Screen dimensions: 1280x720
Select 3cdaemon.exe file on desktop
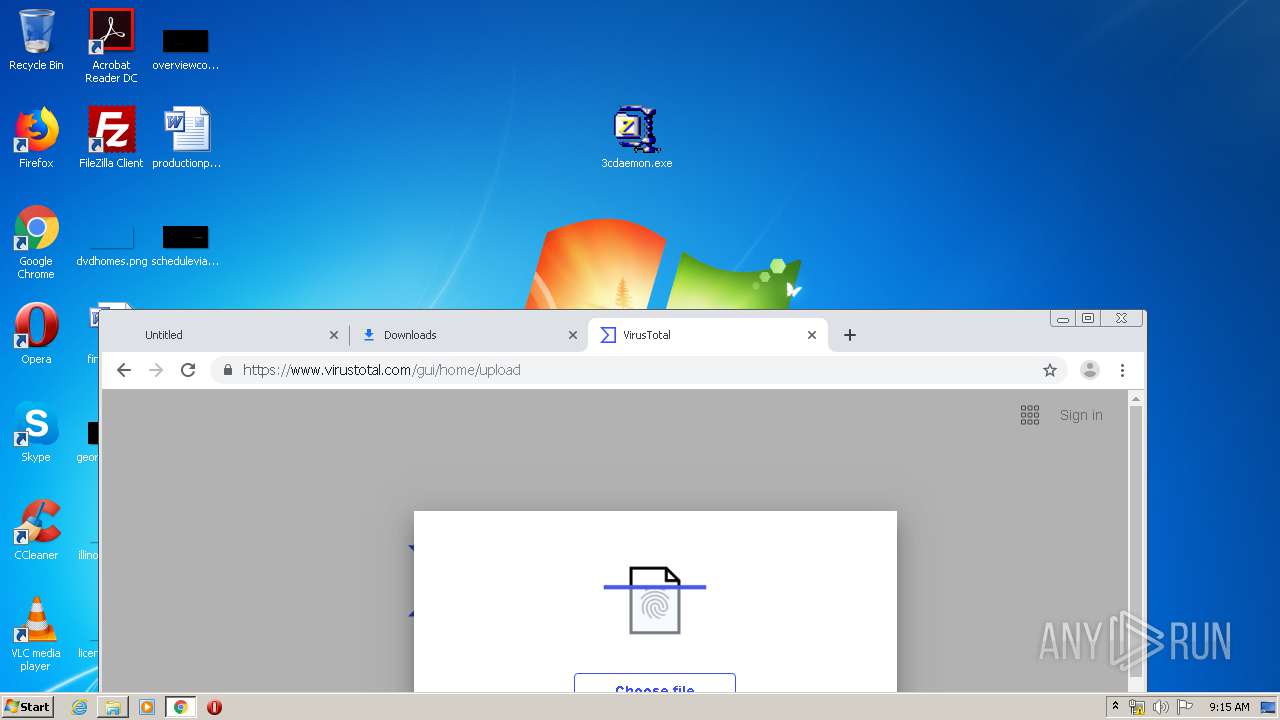(637, 138)
